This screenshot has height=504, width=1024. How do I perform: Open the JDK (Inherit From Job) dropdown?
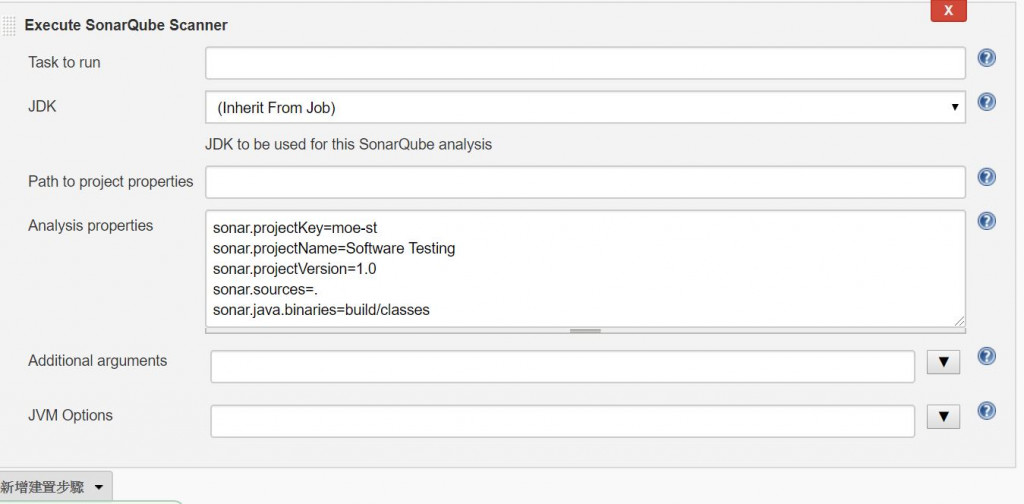(585, 107)
